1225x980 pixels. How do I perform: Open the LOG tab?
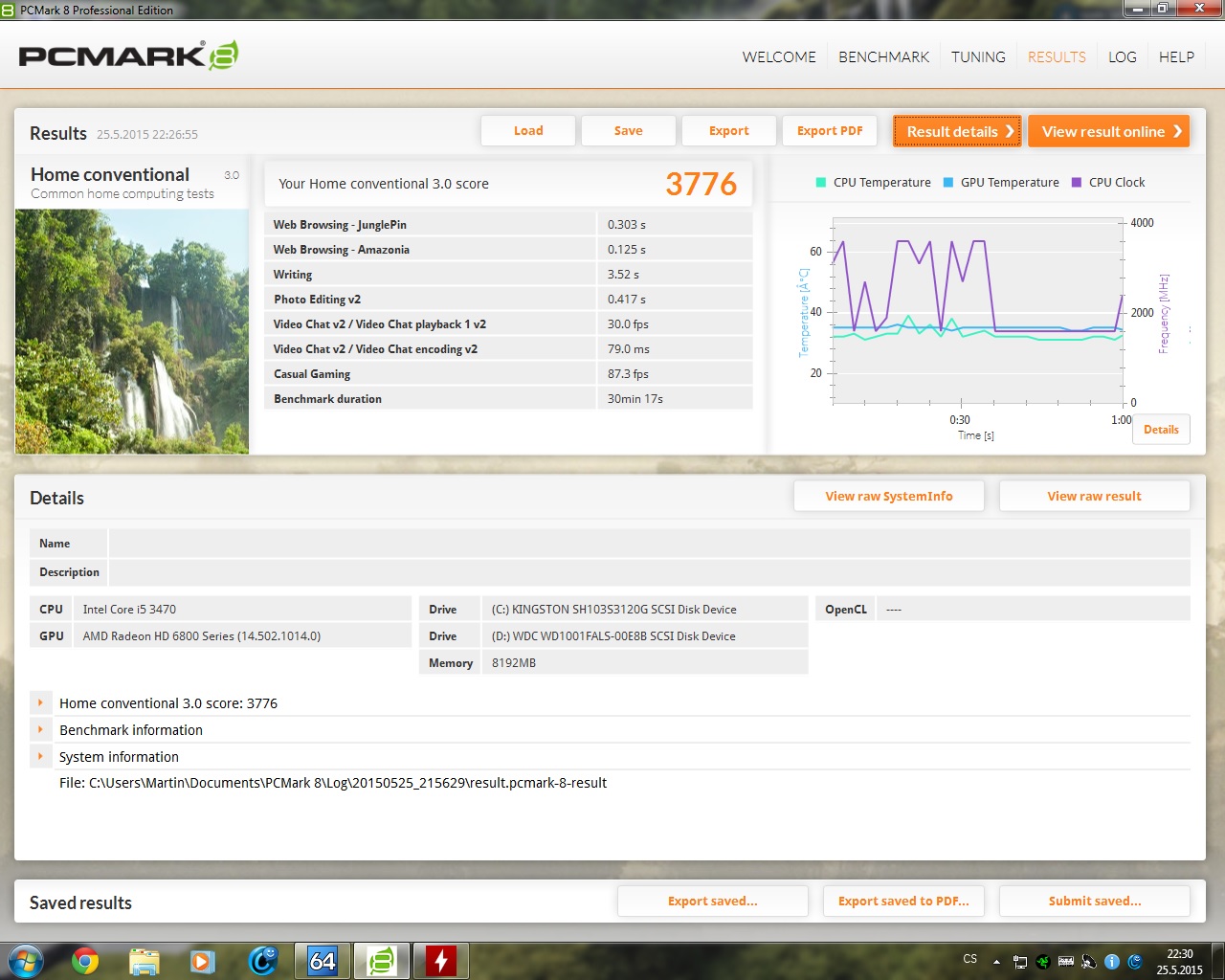(x=1123, y=56)
